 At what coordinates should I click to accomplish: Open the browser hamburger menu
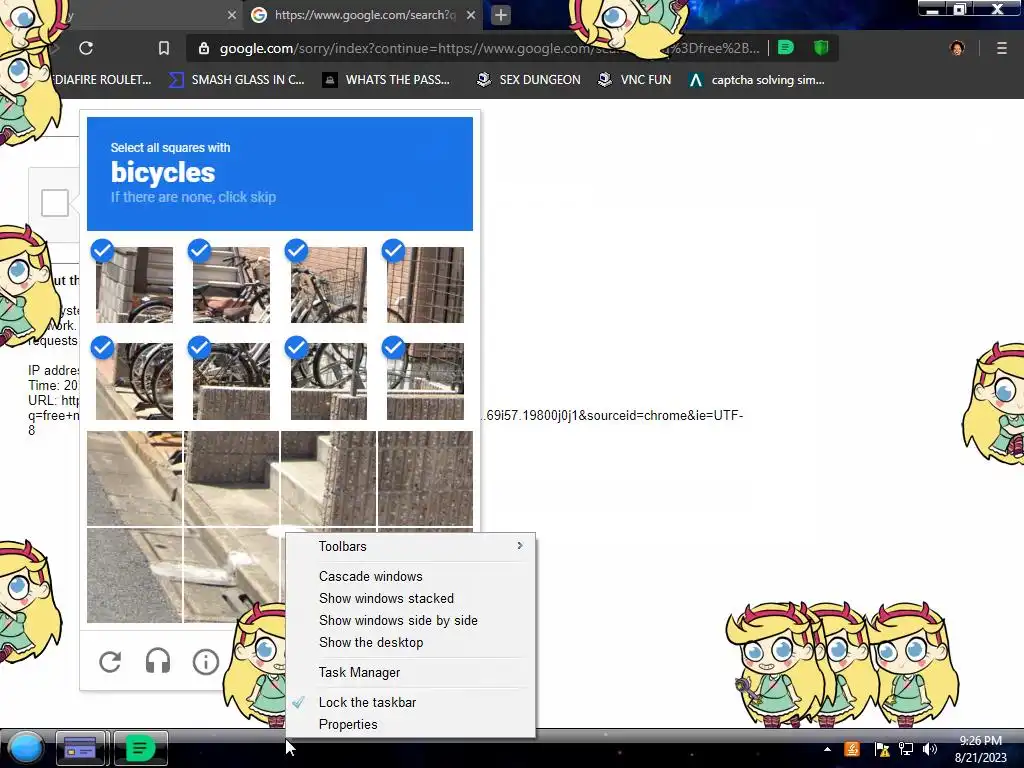1001,48
